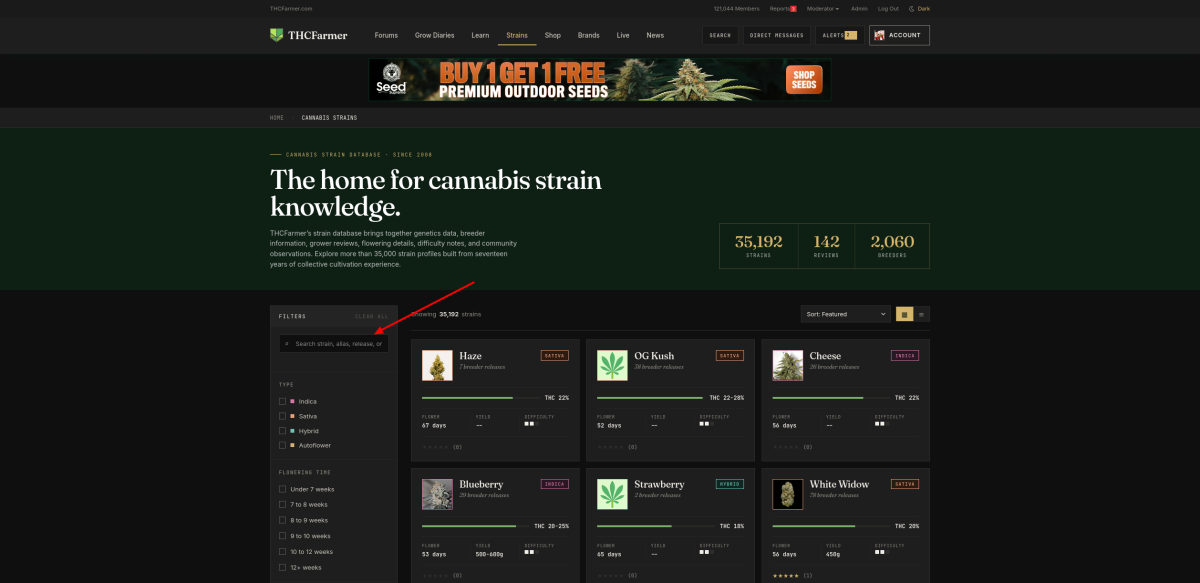
Task: Enable the Sativa type filter
Action: (x=282, y=416)
